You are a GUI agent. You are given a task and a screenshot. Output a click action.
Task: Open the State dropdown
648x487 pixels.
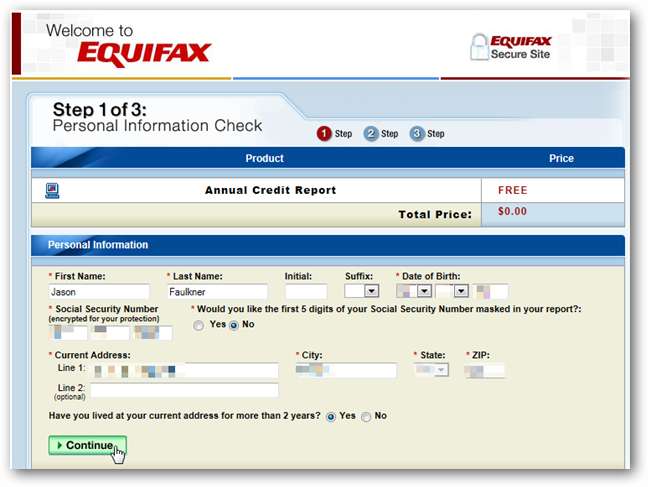coord(431,370)
